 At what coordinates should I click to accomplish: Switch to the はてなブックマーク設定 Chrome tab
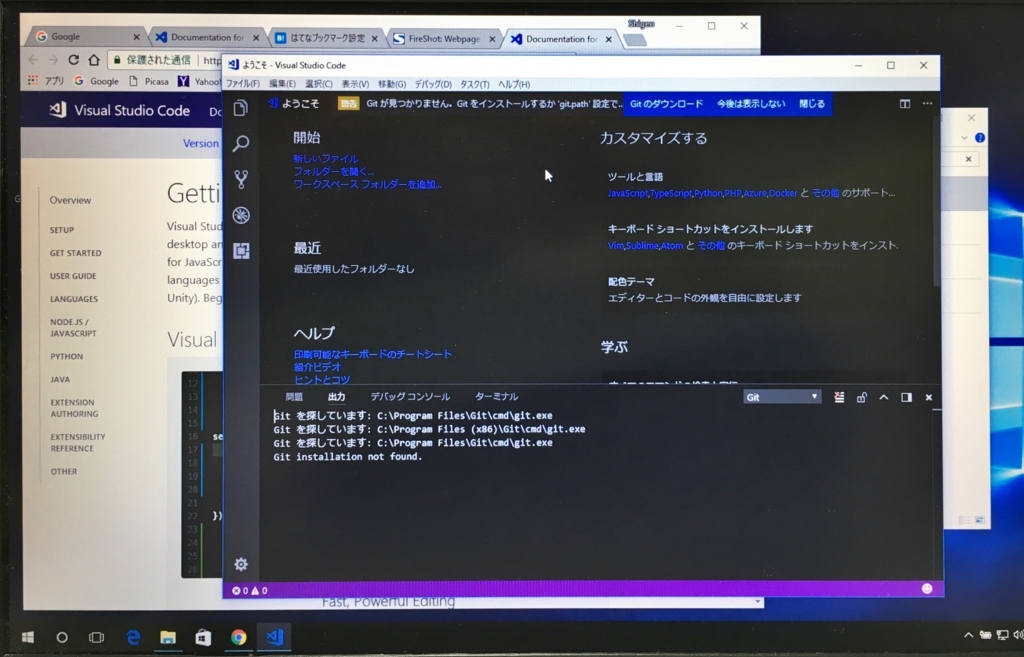point(326,38)
